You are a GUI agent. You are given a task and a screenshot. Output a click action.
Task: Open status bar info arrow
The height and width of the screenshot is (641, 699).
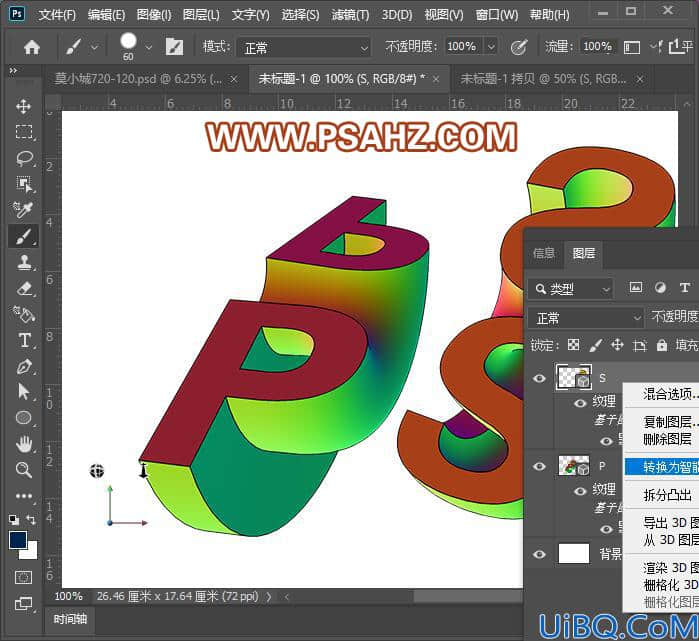269,597
